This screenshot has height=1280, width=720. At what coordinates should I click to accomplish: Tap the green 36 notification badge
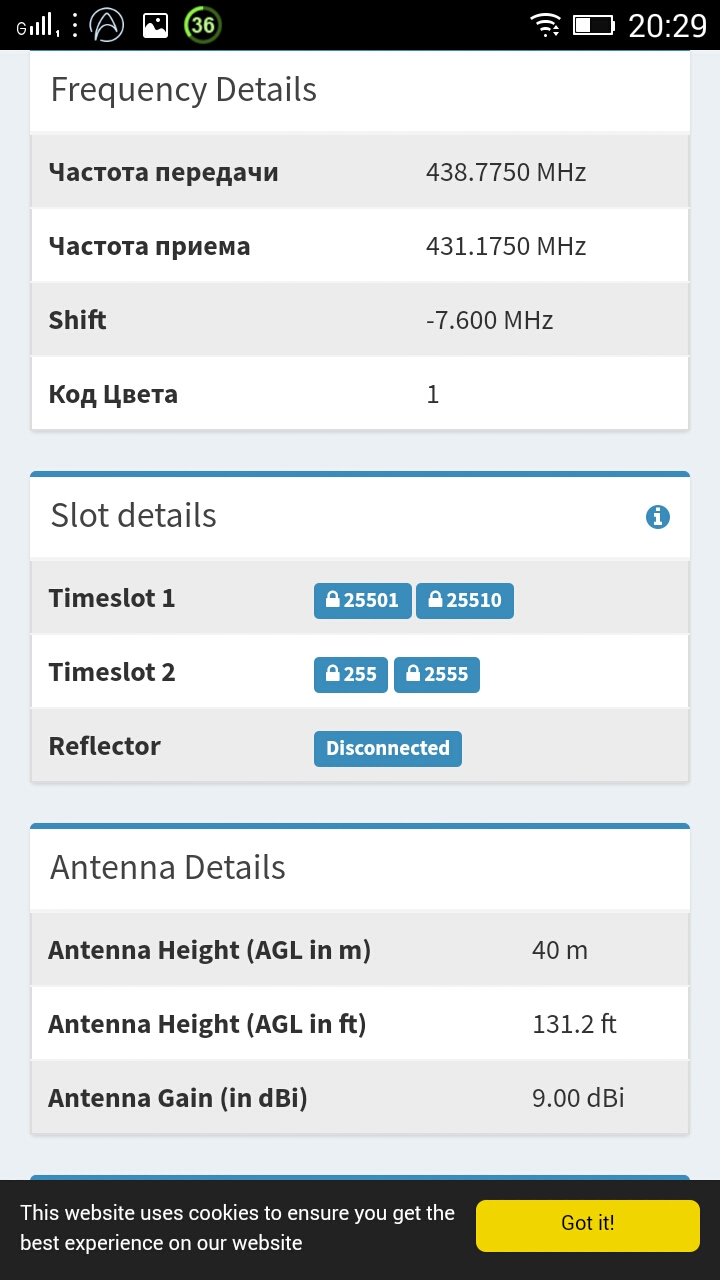click(x=203, y=25)
